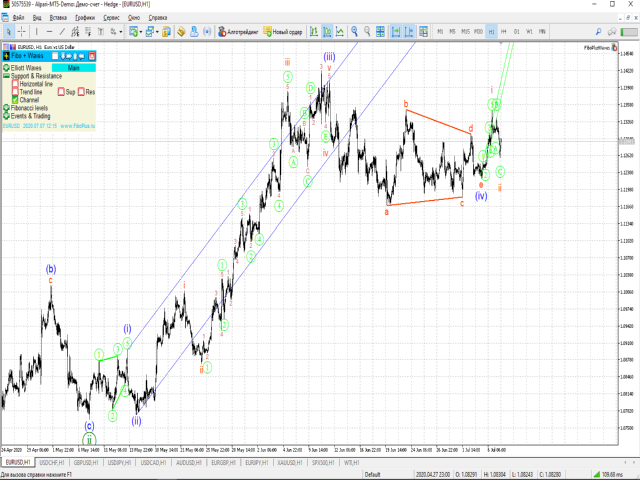This screenshot has height=480, width=640.
Task: Switch to GBPUSD,H1 chart tab
Action: pyautogui.click(x=86, y=463)
